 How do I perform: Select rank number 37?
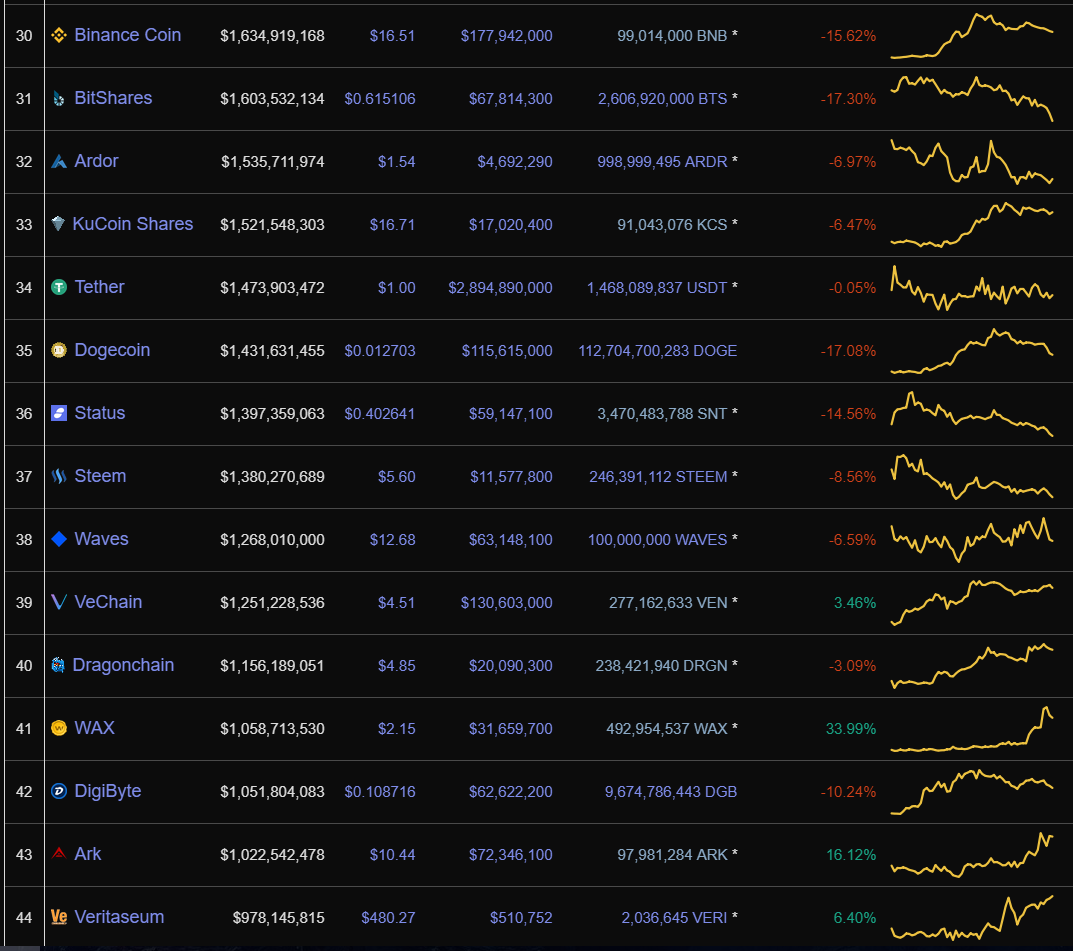point(24,476)
